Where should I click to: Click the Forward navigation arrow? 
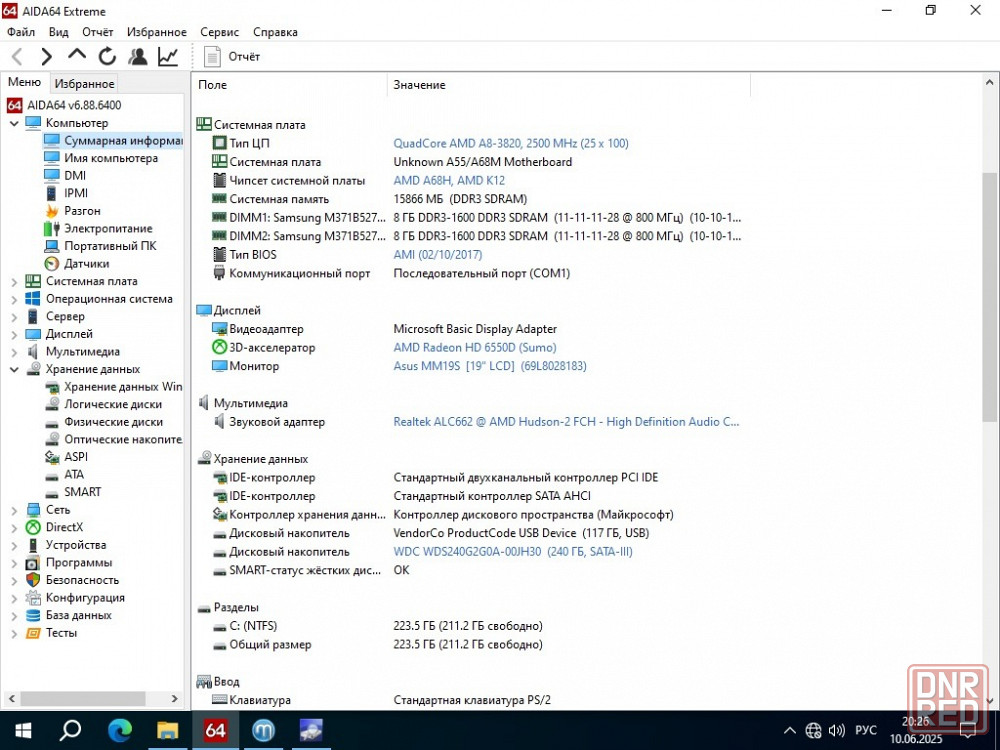(47, 57)
